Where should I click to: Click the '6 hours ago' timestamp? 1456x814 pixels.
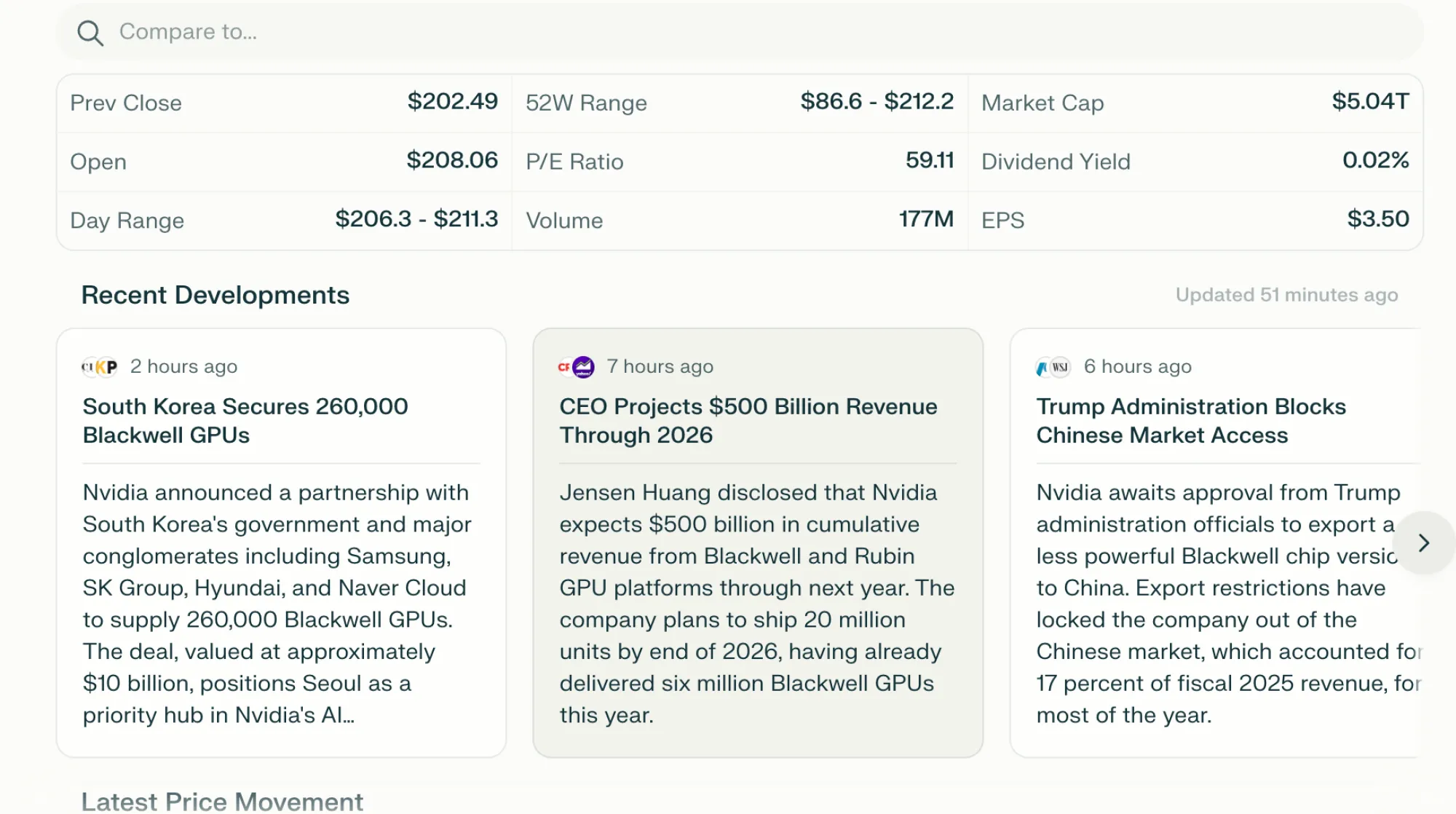tap(1137, 366)
